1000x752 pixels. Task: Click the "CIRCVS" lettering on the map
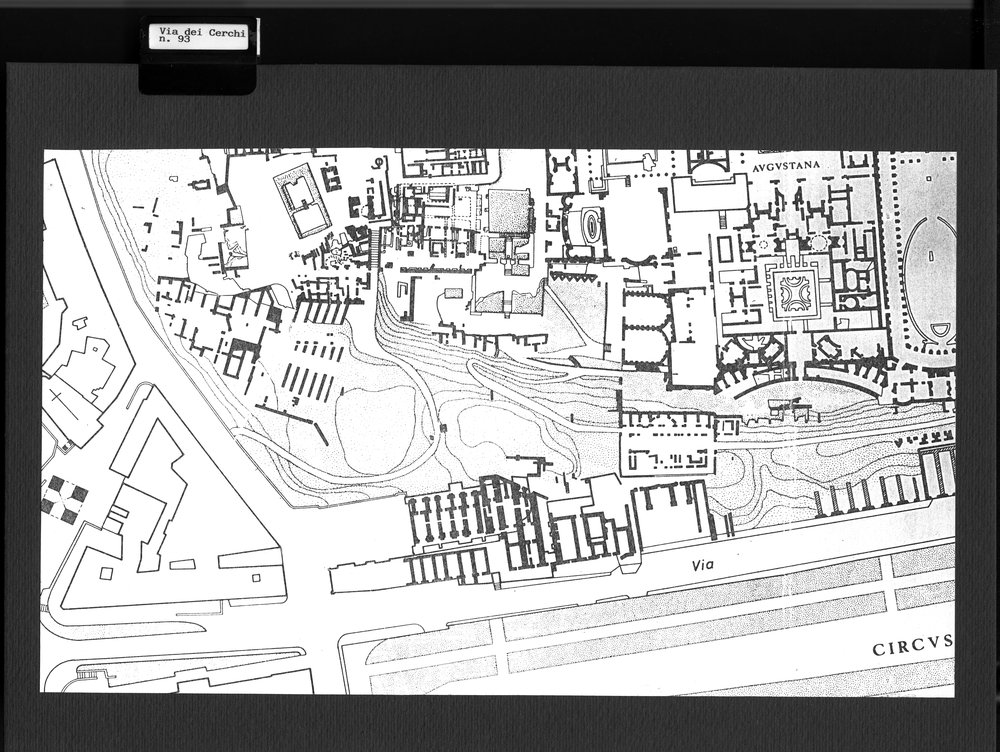[x=913, y=647]
